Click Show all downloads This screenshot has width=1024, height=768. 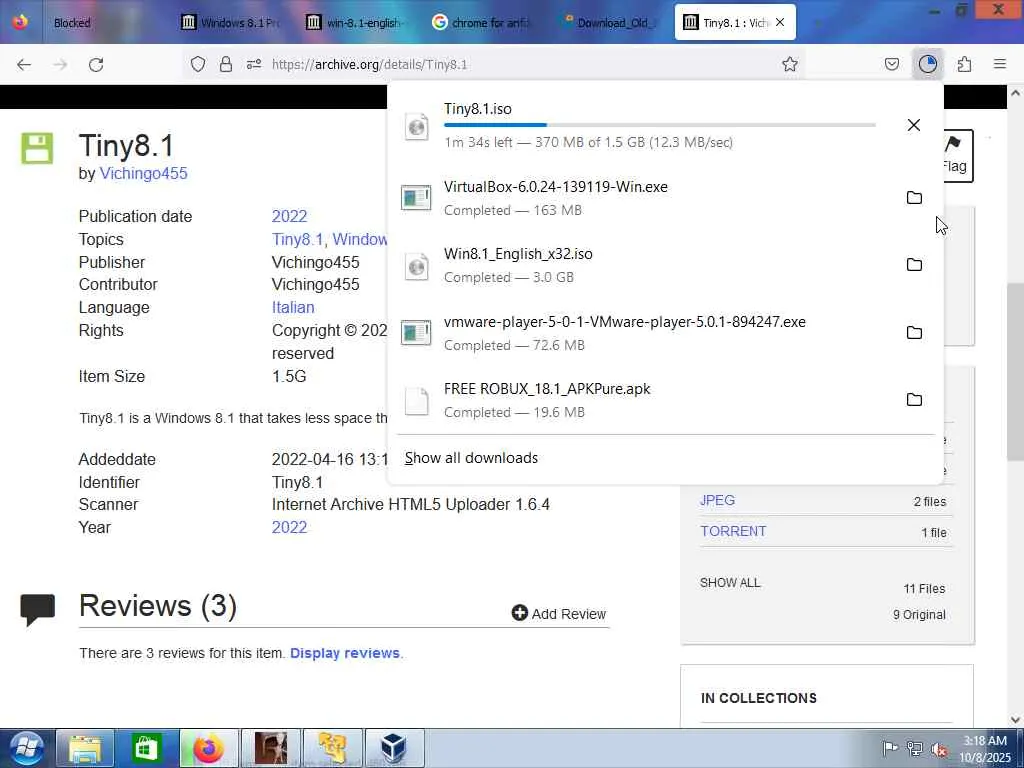(x=472, y=458)
